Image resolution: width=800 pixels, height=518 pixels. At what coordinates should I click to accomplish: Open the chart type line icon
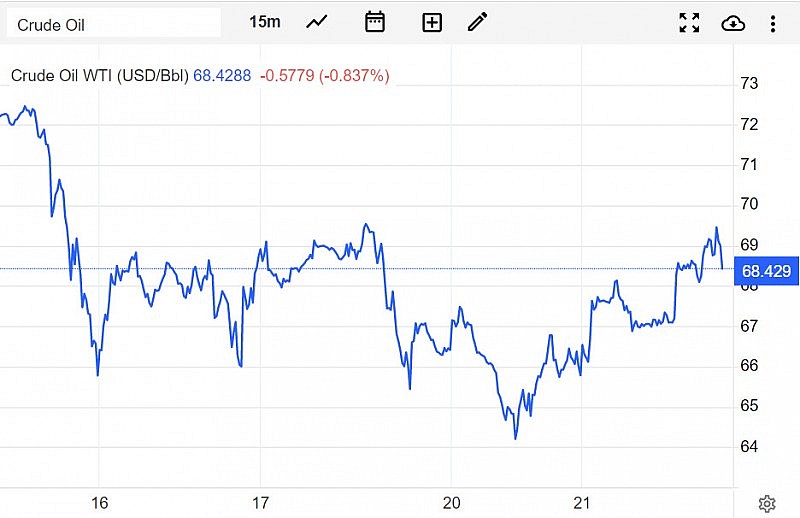coord(317,22)
